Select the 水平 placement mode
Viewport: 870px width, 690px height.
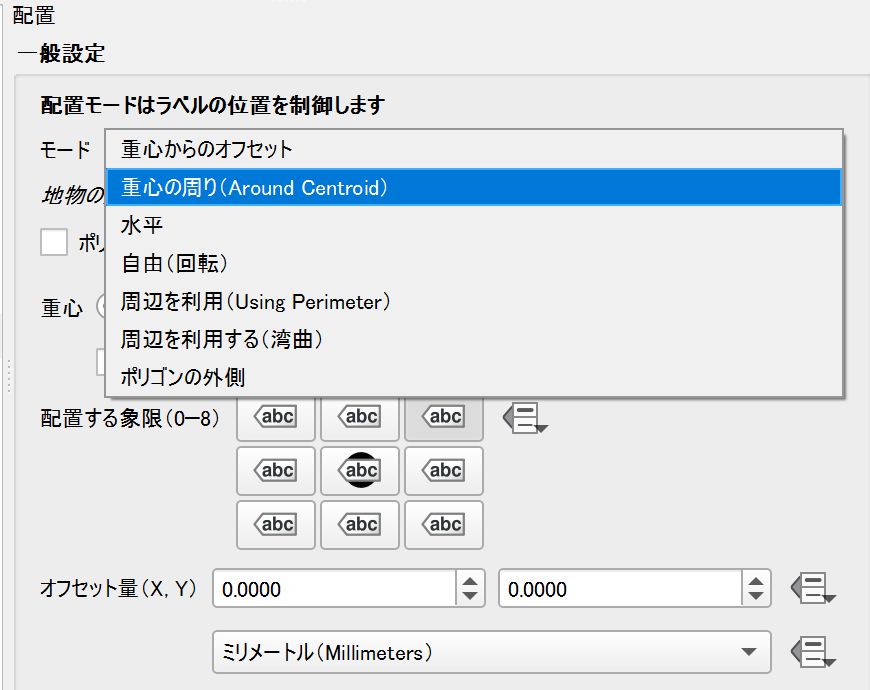coord(474,225)
